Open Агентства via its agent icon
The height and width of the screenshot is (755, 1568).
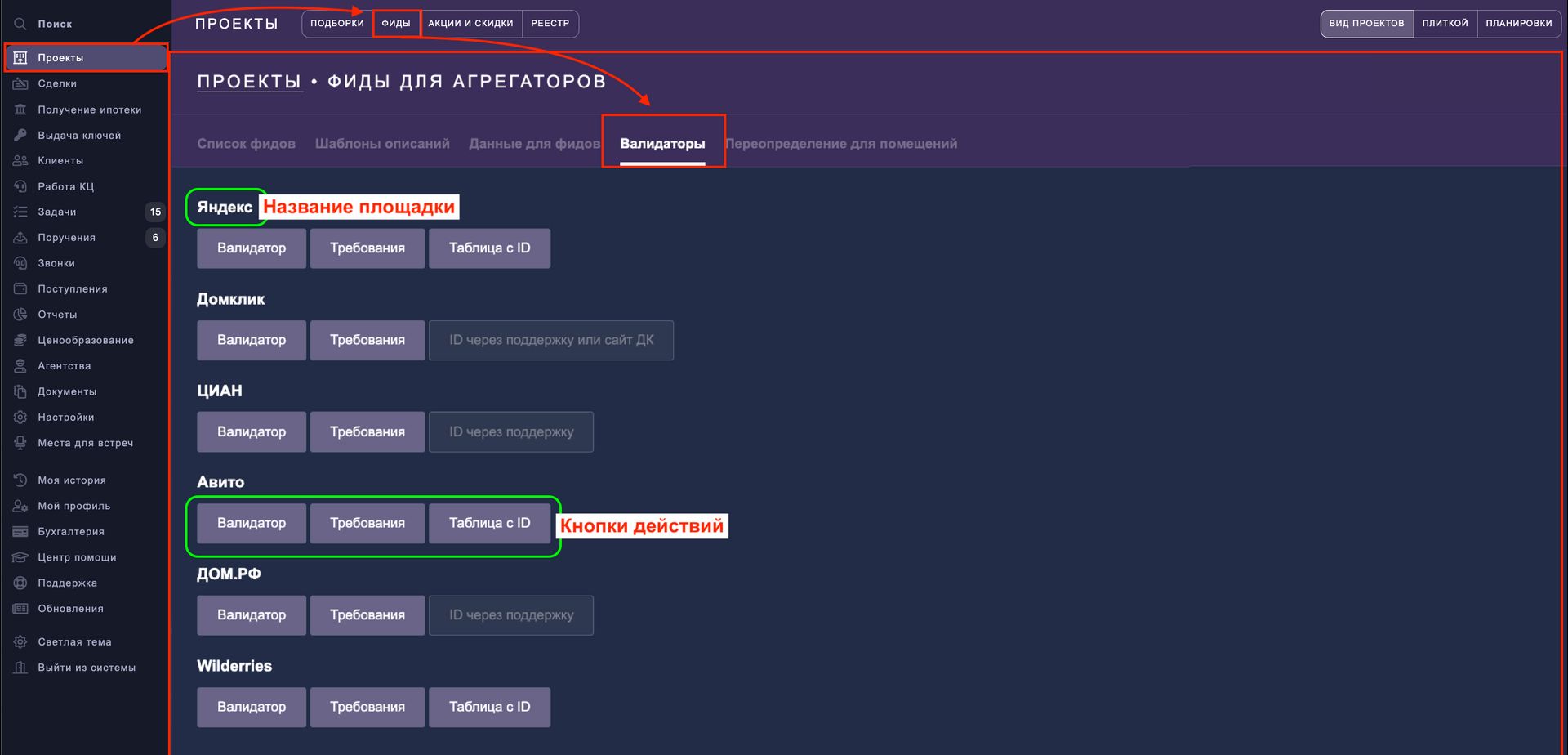coord(20,365)
